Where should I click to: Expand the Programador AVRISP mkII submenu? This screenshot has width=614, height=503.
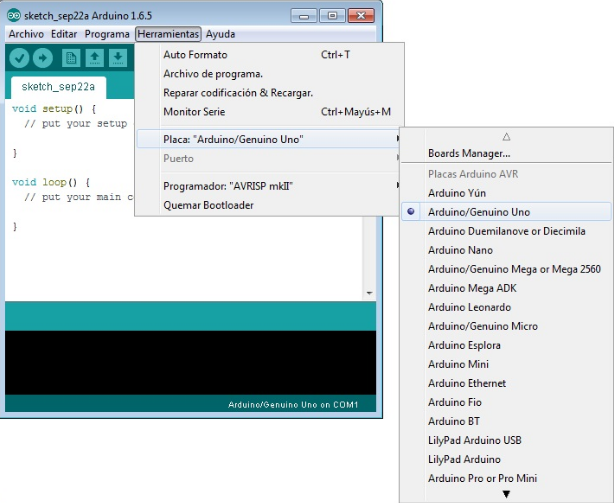pyautogui.click(x=269, y=186)
